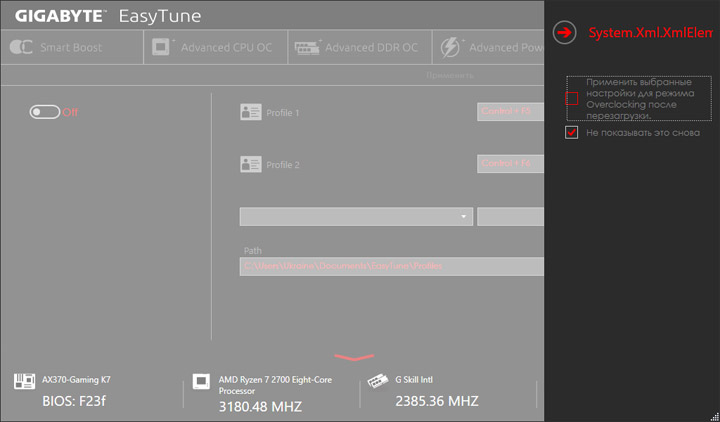Image resolution: width=720 pixels, height=422 pixels.
Task: Click the memory module icon in tabs
Action: [x=307, y=47]
